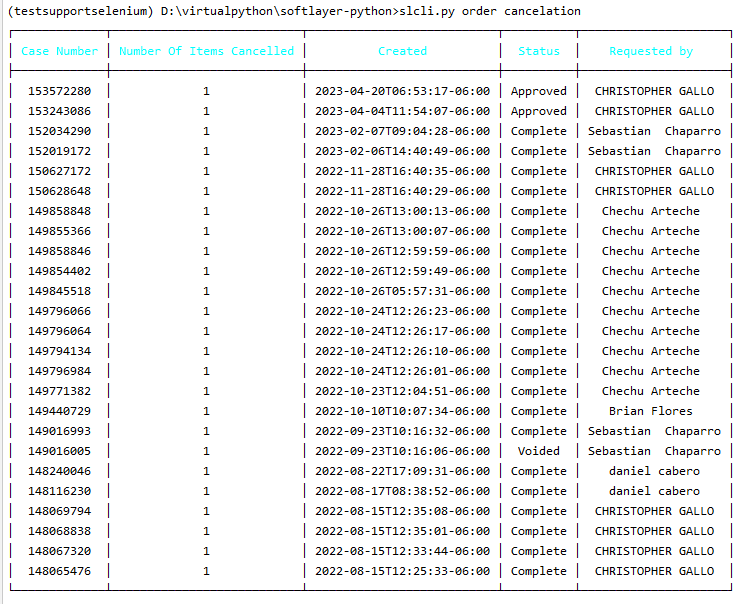Click Complete status for case 149440729

[539, 411]
